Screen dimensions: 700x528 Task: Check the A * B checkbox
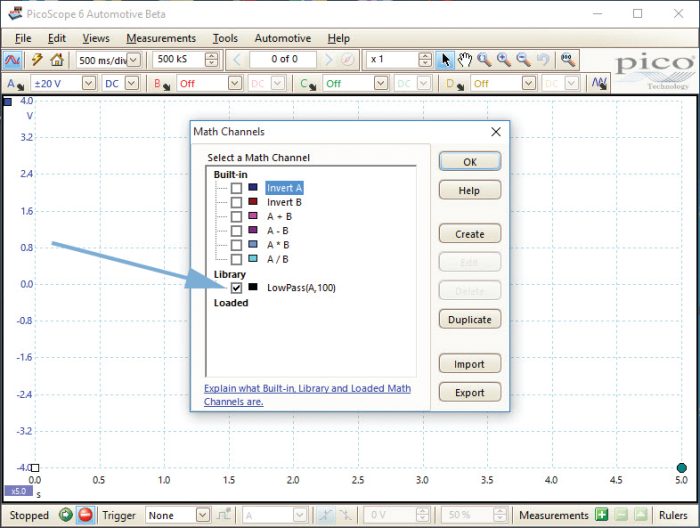[236, 245]
